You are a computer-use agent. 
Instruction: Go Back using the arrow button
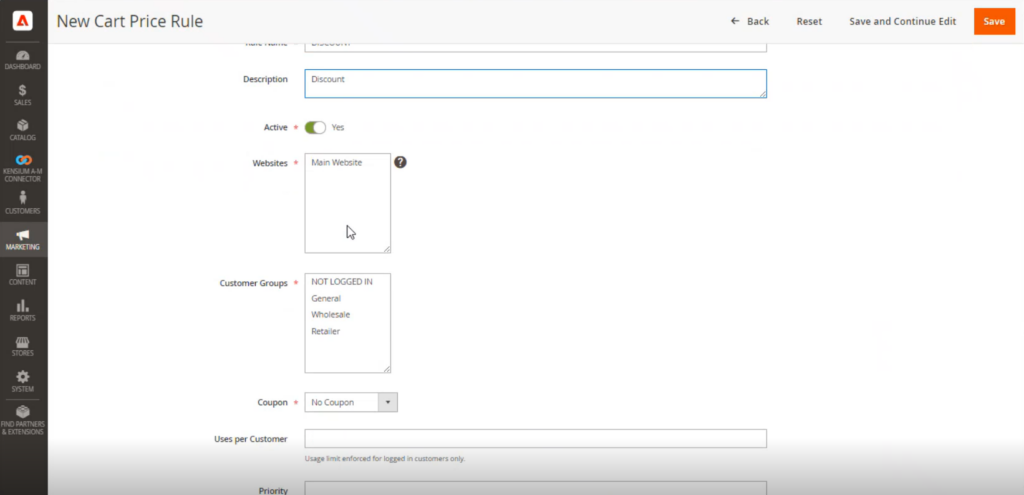click(x=750, y=22)
